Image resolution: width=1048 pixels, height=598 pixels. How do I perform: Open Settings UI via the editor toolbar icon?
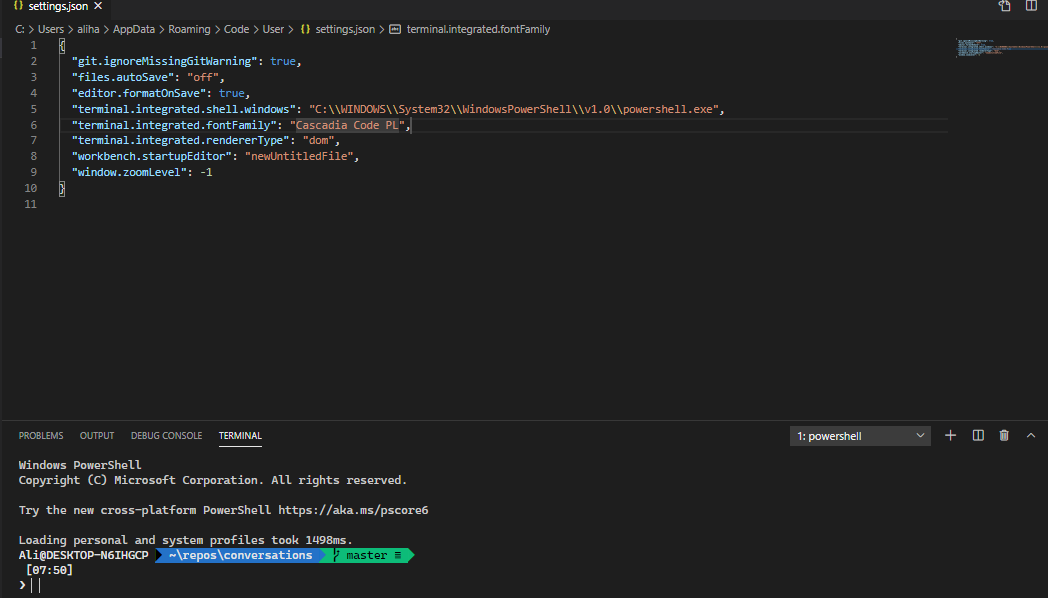1003,6
